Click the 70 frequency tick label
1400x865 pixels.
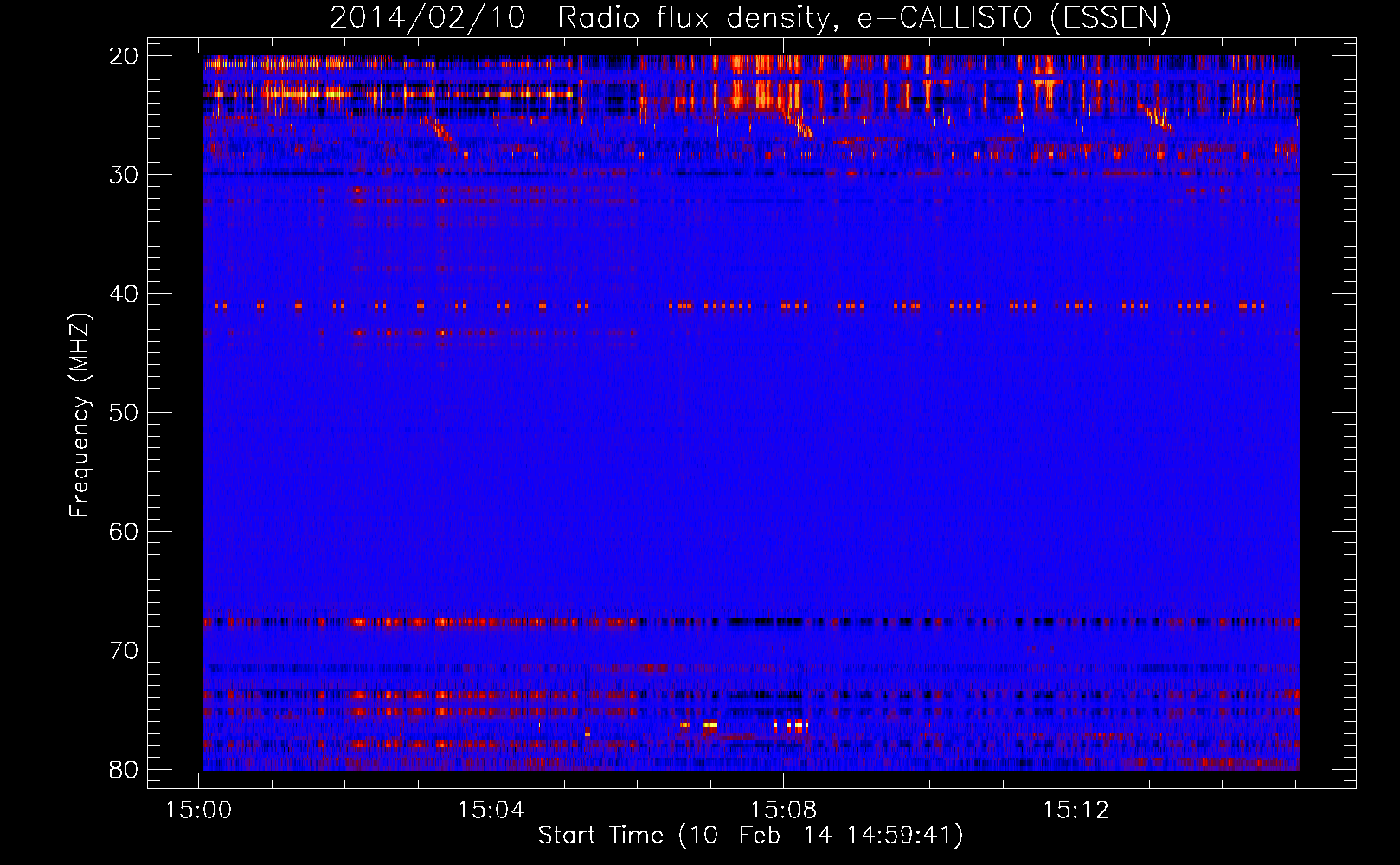pos(125,650)
